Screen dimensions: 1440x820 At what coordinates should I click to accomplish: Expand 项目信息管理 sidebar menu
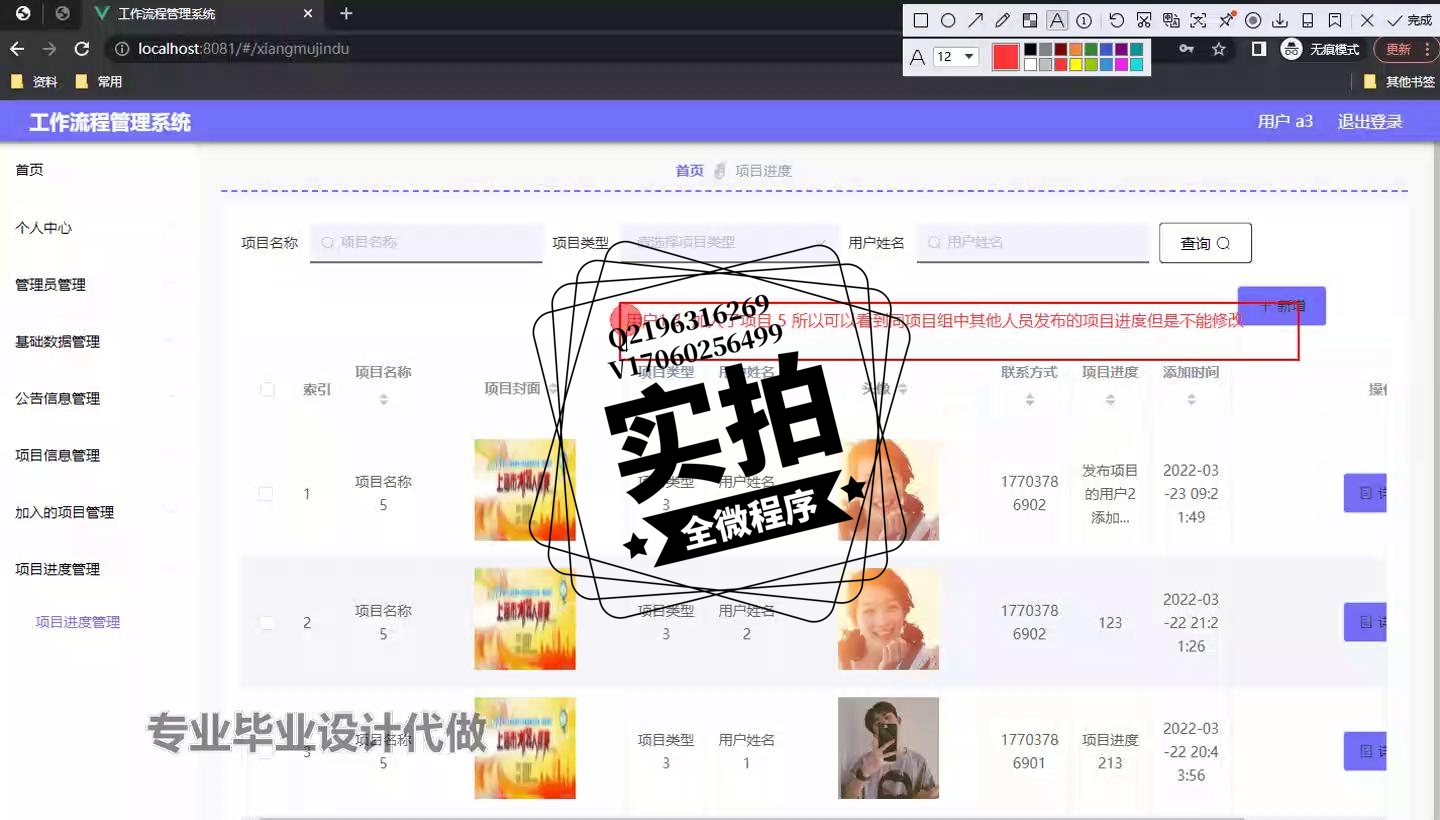[x=98, y=456]
